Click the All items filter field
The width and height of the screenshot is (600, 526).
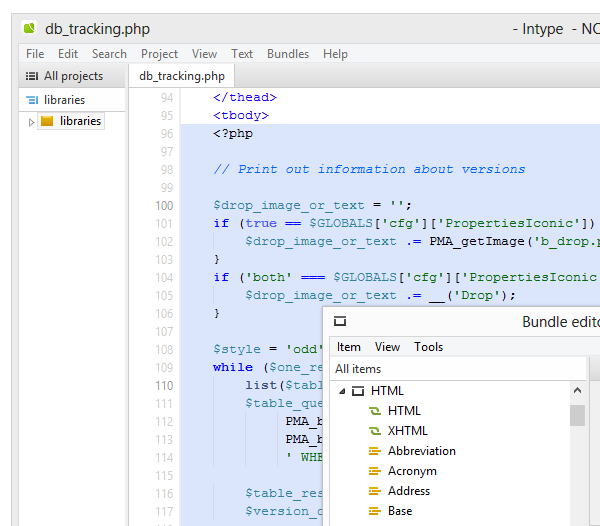tap(450, 369)
